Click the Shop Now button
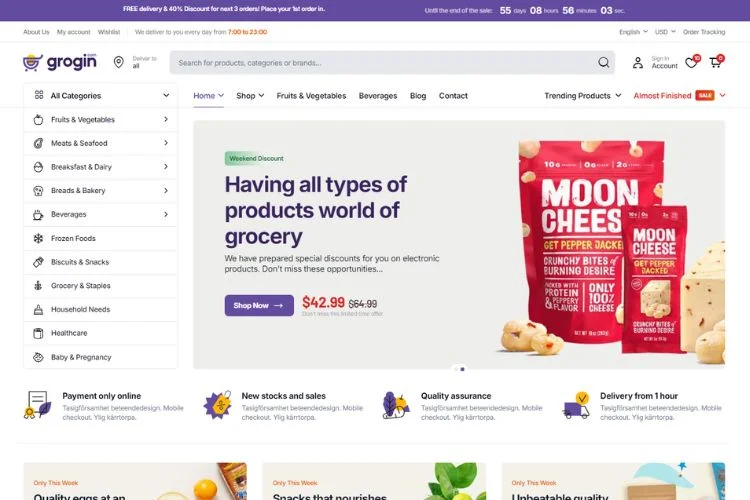 coord(259,305)
